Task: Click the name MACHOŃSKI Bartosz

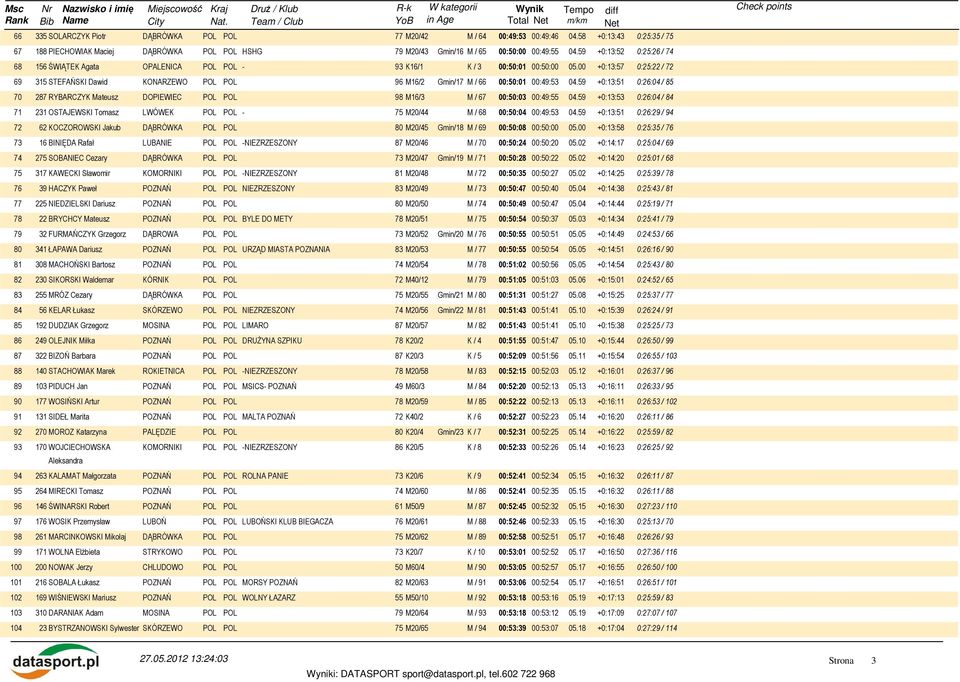Action: [81, 265]
